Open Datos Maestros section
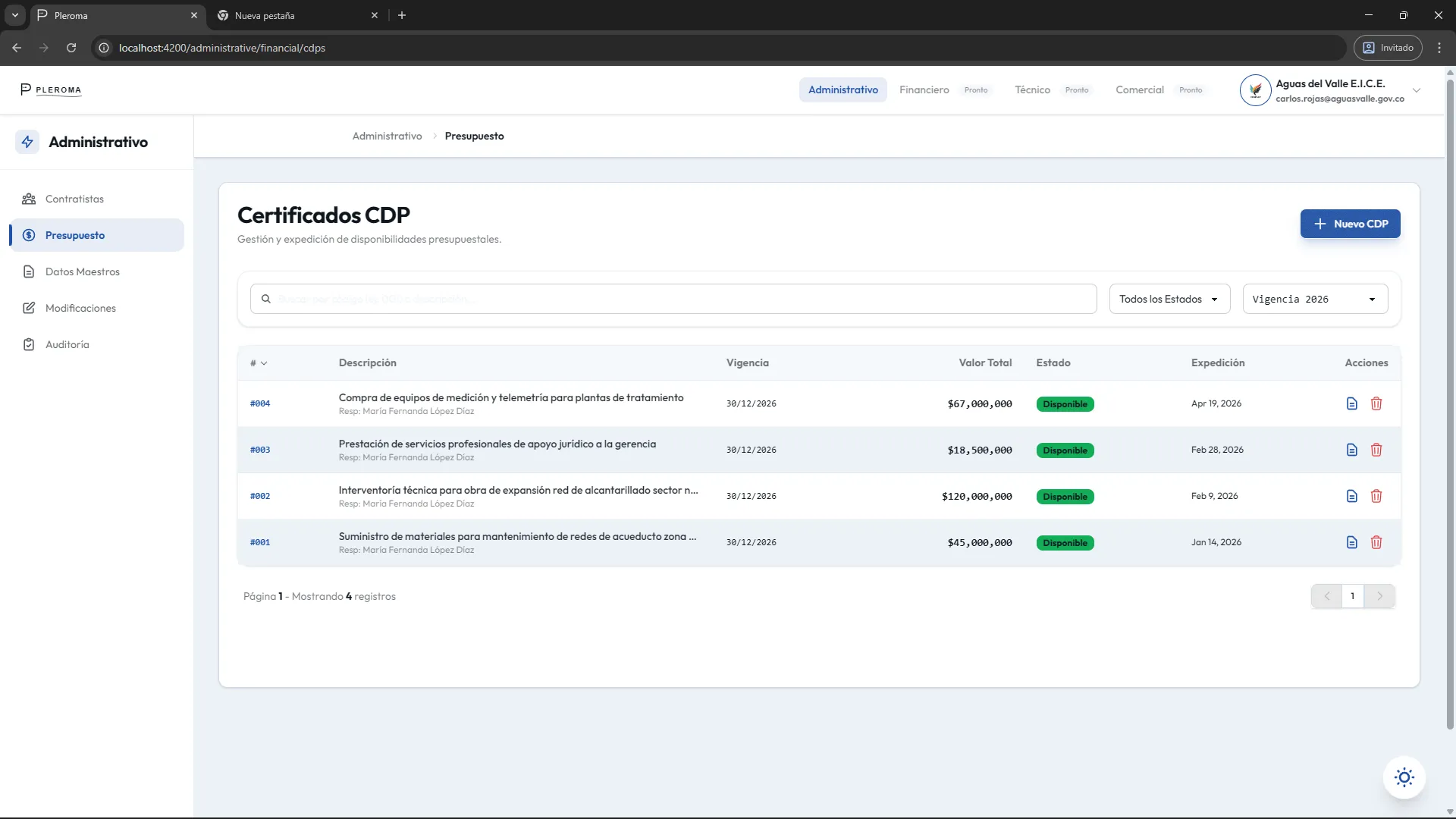 point(83,271)
